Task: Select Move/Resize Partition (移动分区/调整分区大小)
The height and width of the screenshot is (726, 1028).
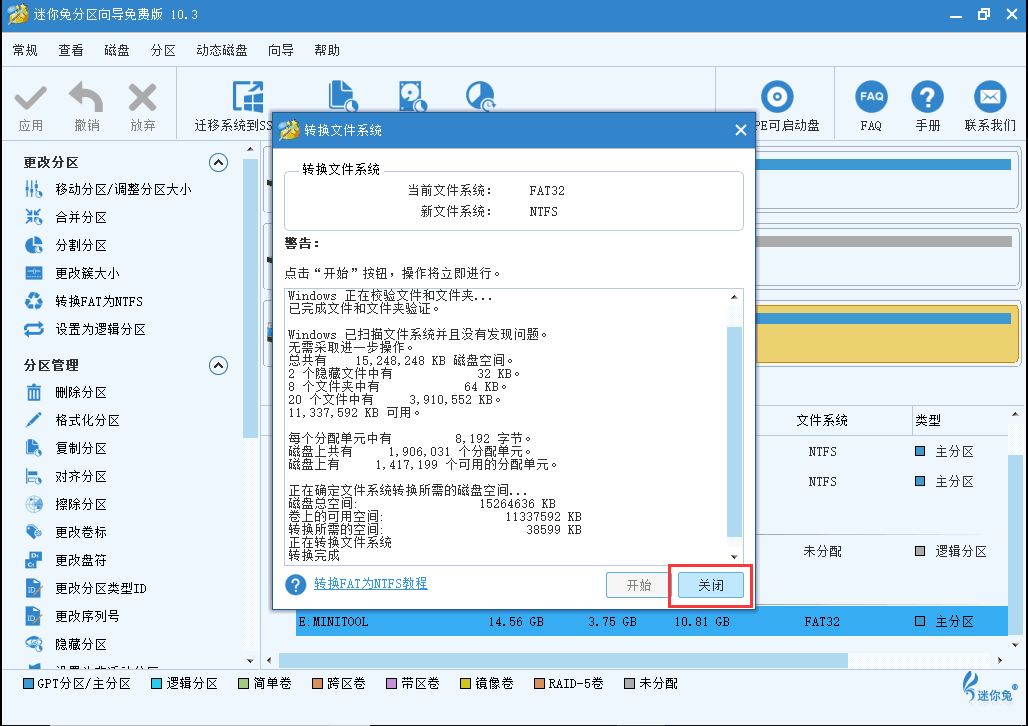Action: (x=108, y=190)
